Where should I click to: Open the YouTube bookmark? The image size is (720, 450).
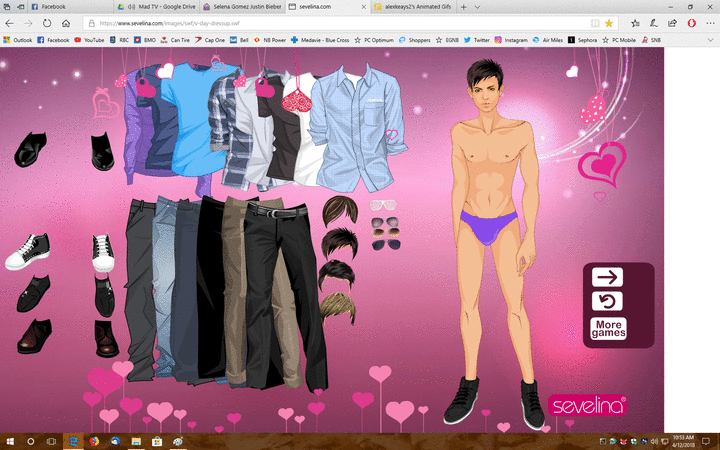[89, 40]
